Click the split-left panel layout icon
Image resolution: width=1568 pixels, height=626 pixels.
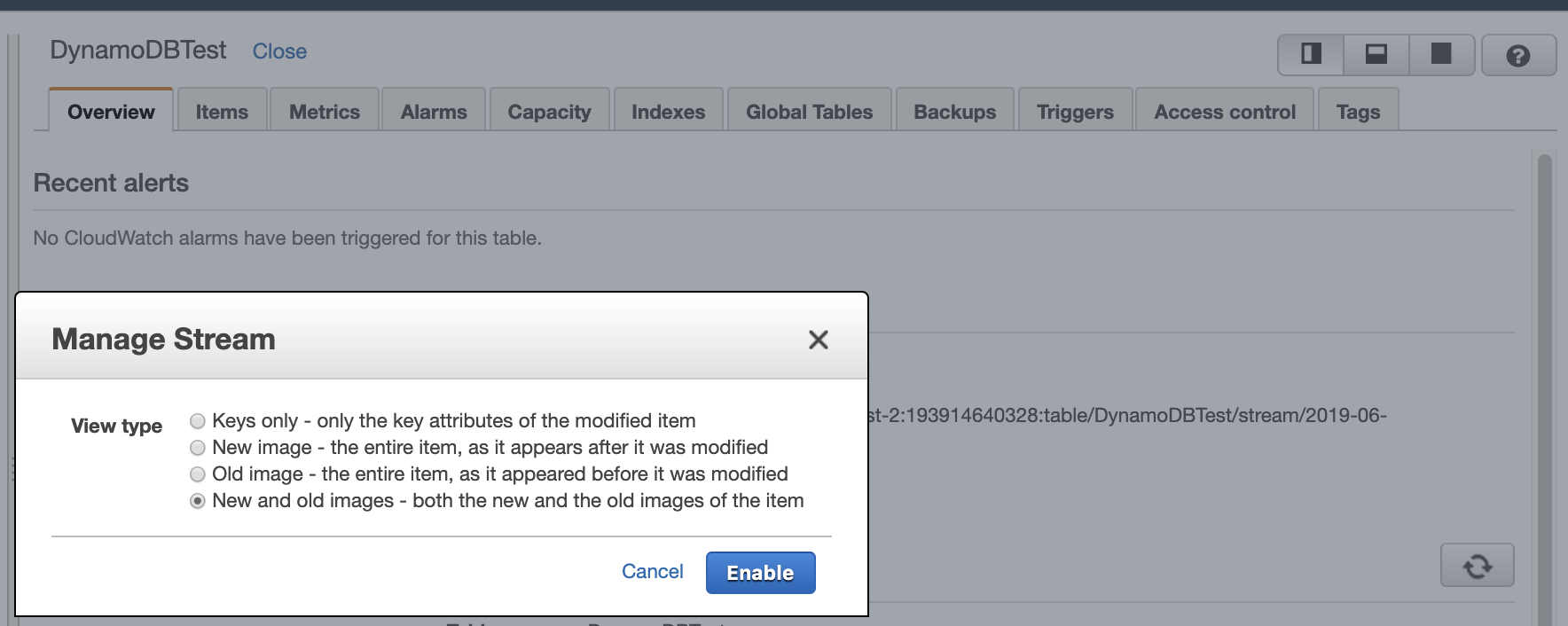tap(1311, 55)
